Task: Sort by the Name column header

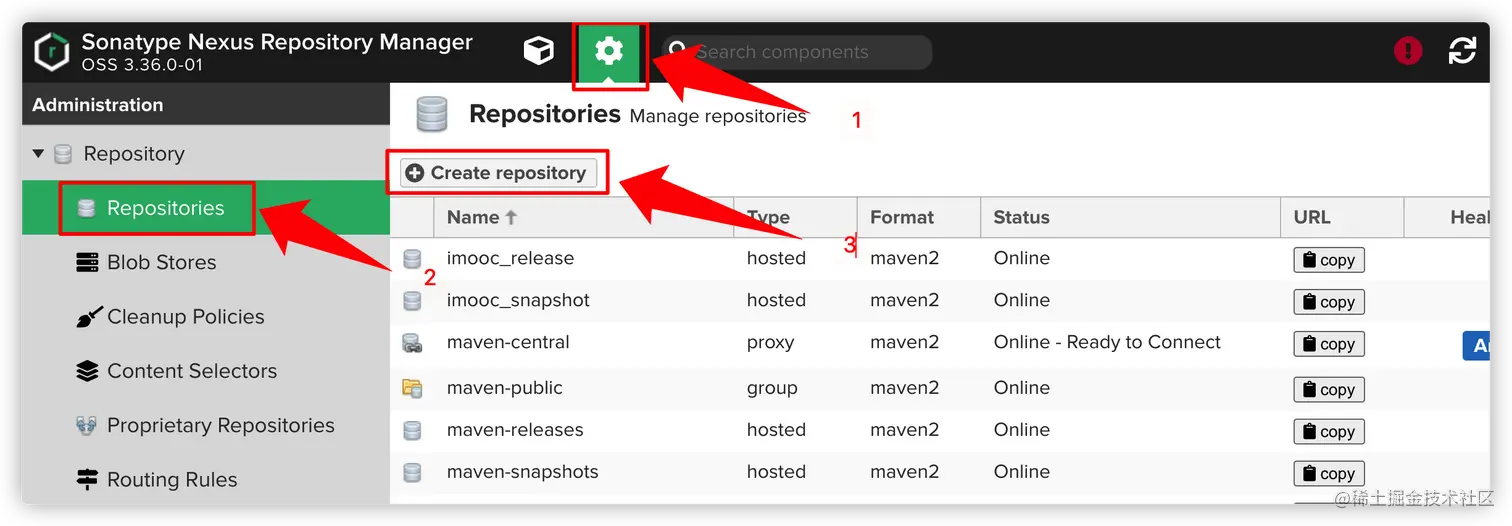Action: (x=583, y=217)
